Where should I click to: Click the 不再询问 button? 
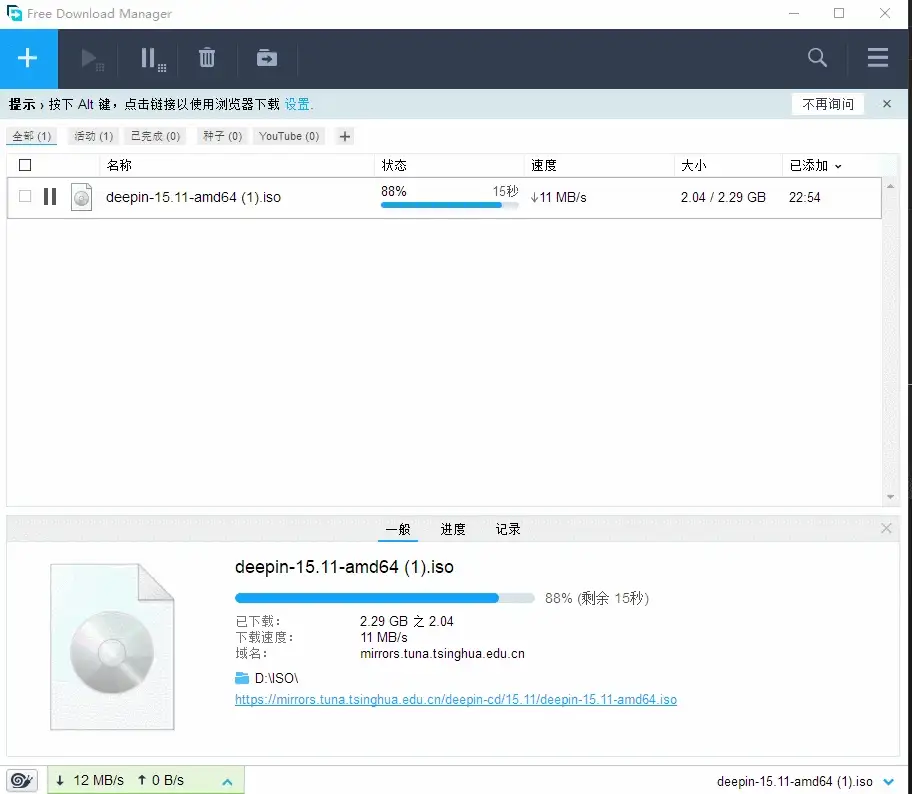point(828,104)
